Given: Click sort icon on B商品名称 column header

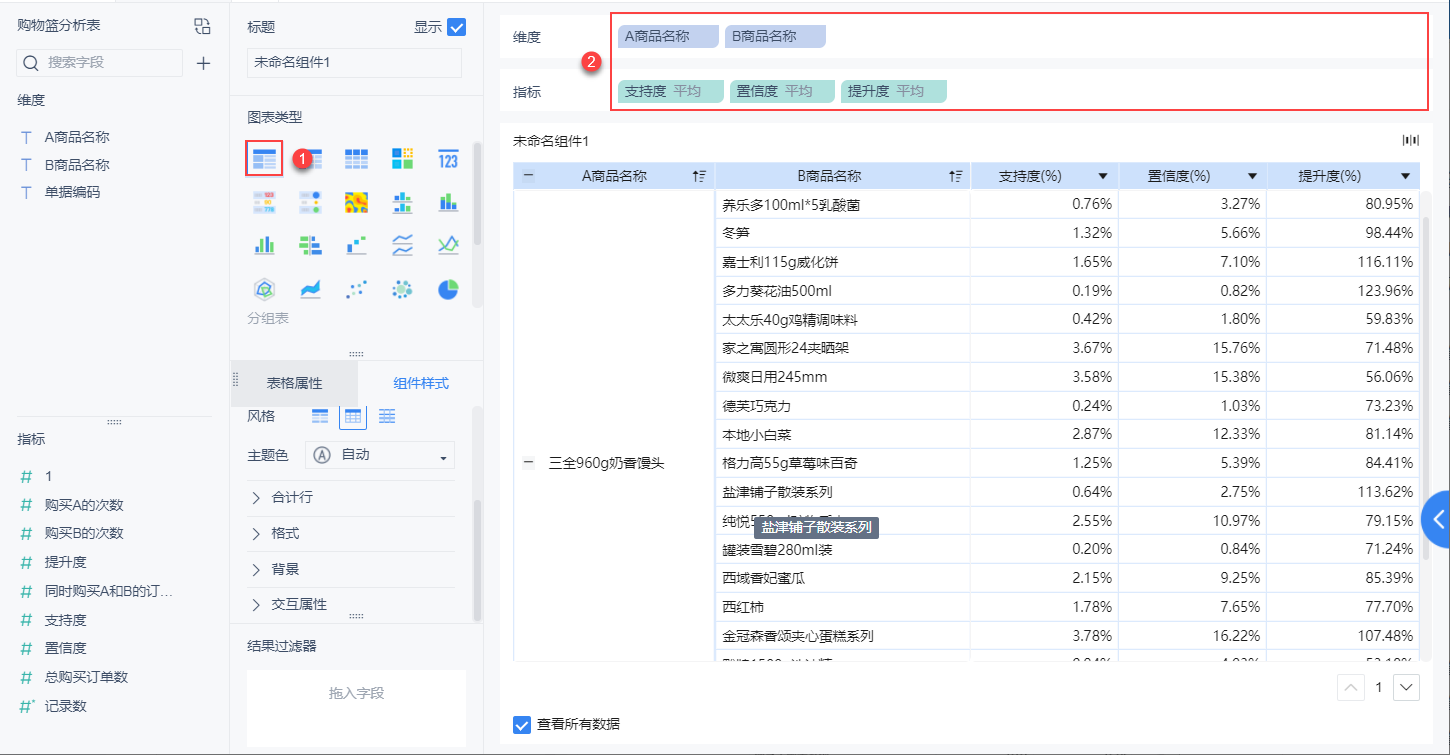Looking at the screenshot, I should 955,176.
